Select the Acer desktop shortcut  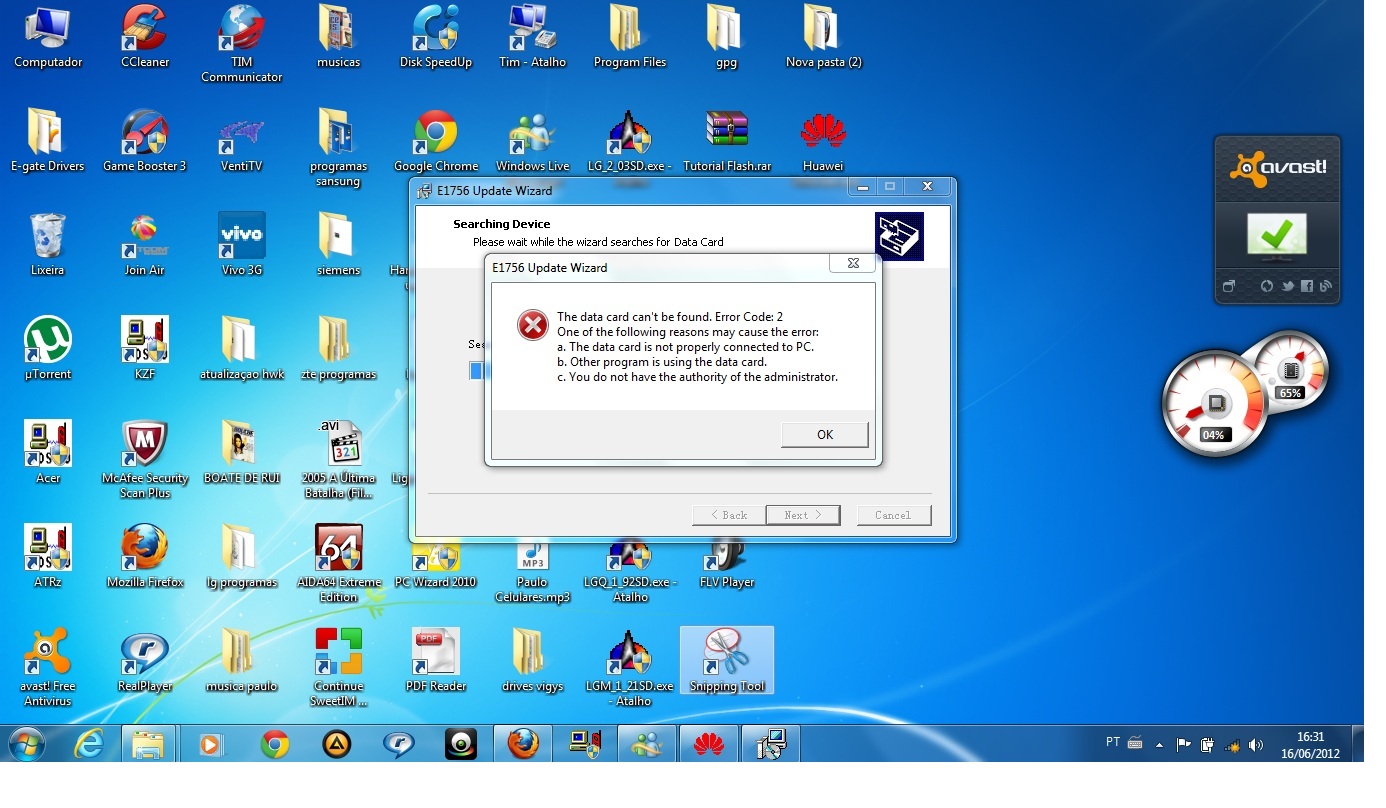pos(48,454)
